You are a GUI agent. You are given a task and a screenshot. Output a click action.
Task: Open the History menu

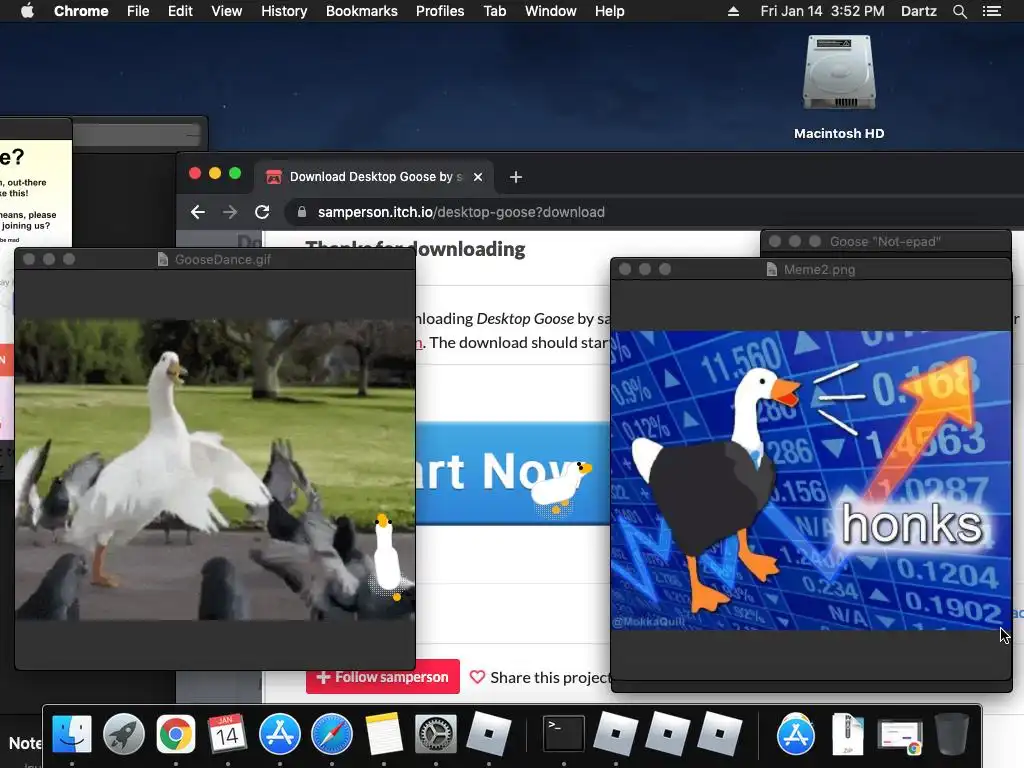click(x=284, y=11)
